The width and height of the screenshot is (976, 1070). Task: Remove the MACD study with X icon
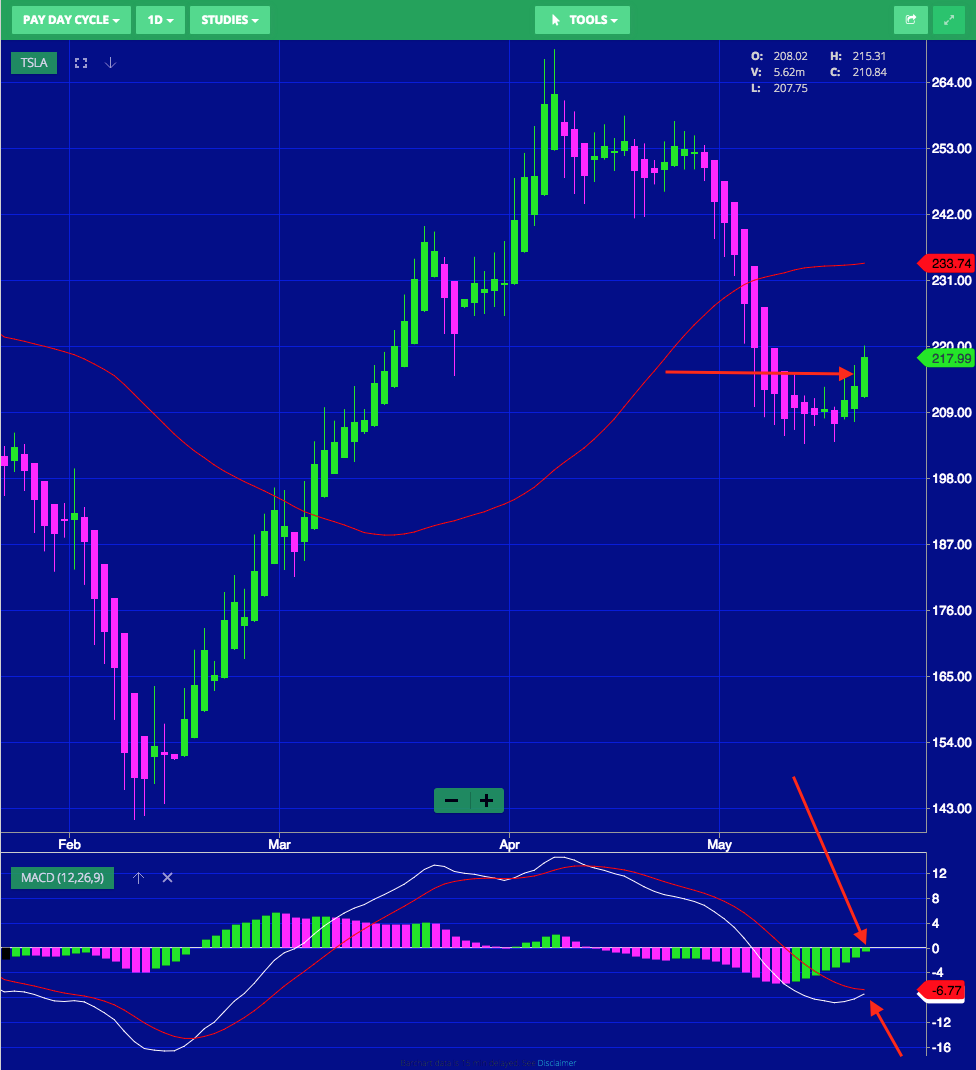tap(167, 878)
